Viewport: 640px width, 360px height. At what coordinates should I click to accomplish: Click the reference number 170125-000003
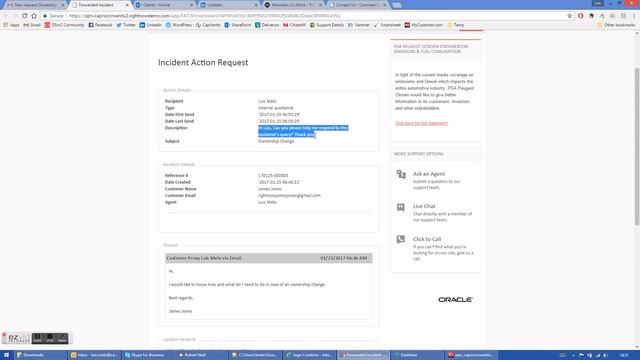pyautogui.click(x=273, y=176)
